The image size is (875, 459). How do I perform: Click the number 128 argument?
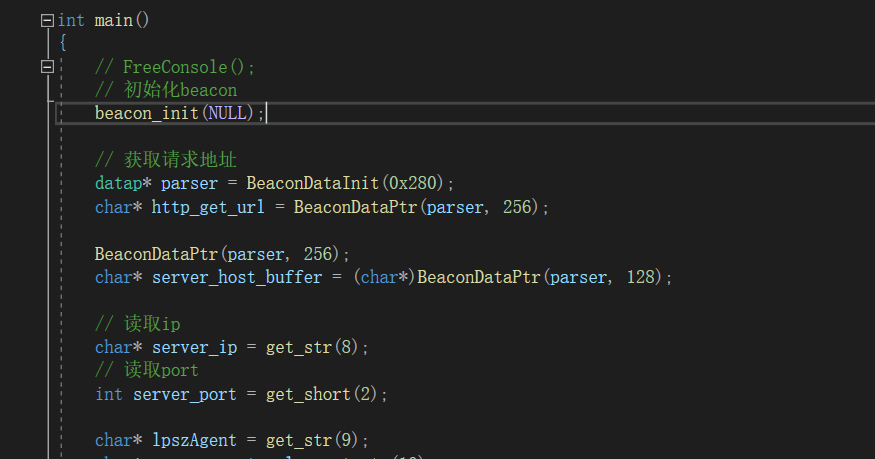tap(641, 277)
